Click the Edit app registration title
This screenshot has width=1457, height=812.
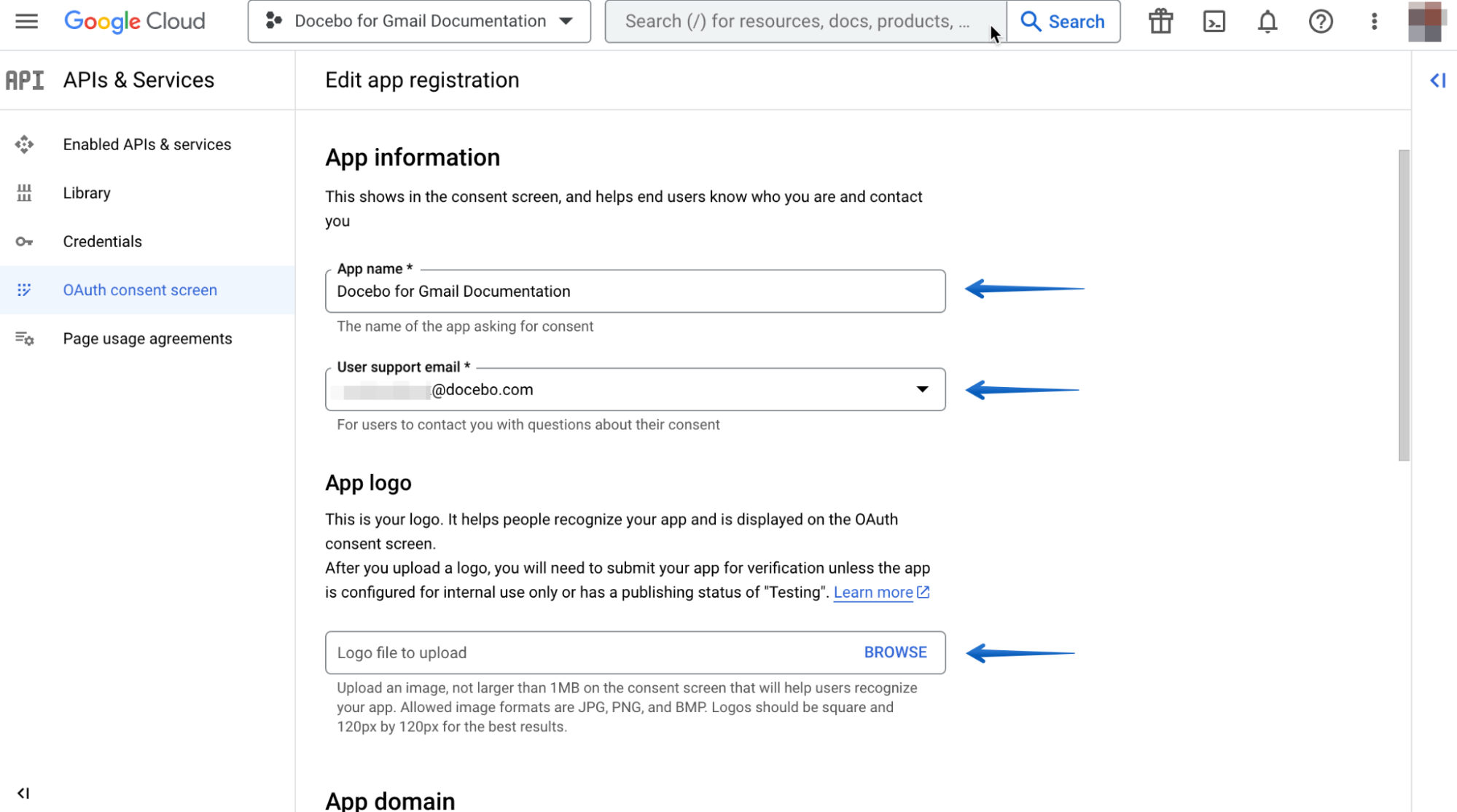click(422, 80)
